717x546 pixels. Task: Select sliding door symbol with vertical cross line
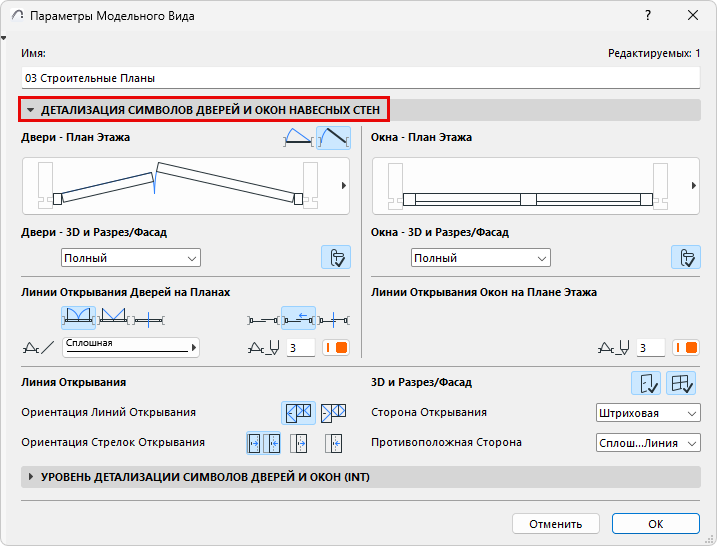[333, 320]
